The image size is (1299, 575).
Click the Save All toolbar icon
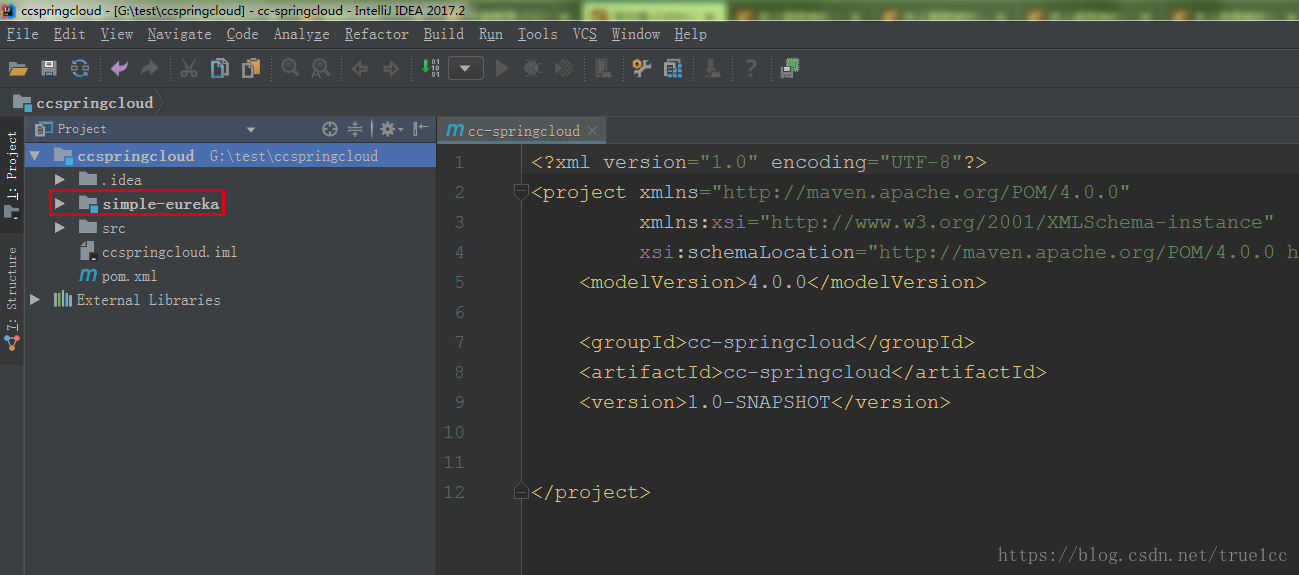[49, 68]
